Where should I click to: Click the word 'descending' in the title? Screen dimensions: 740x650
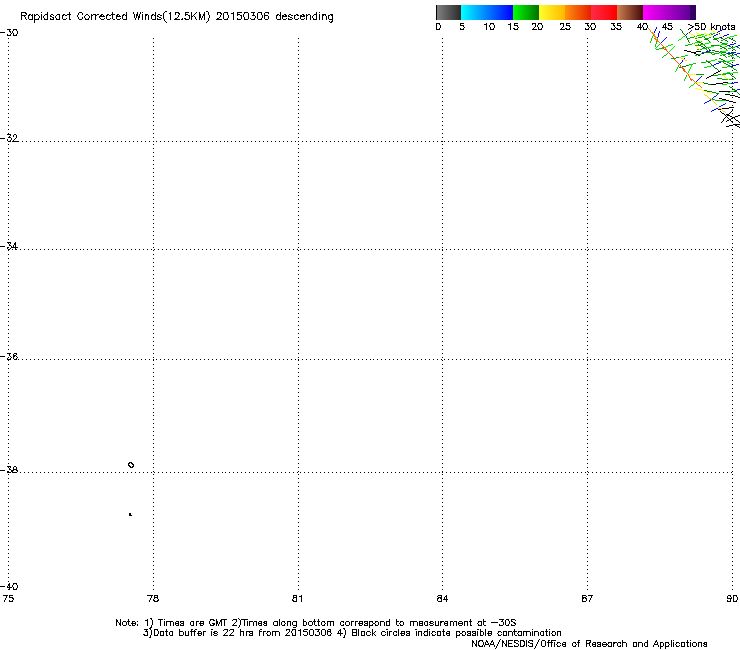[x=304, y=17]
